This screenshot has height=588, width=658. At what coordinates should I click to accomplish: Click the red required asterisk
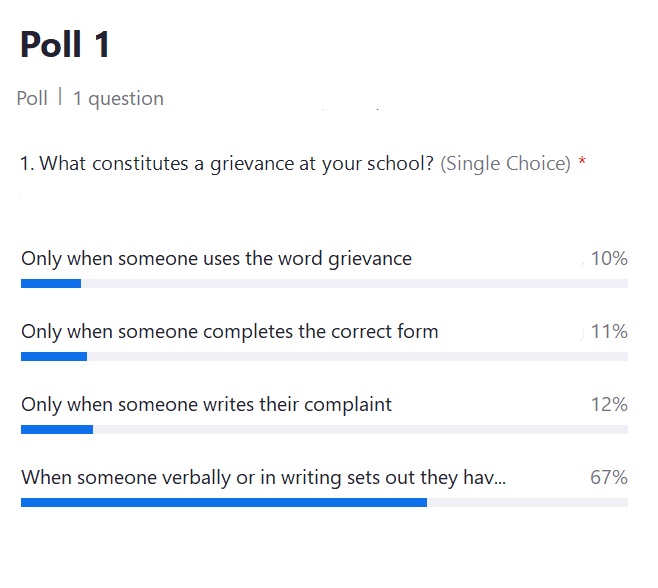click(582, 160)
